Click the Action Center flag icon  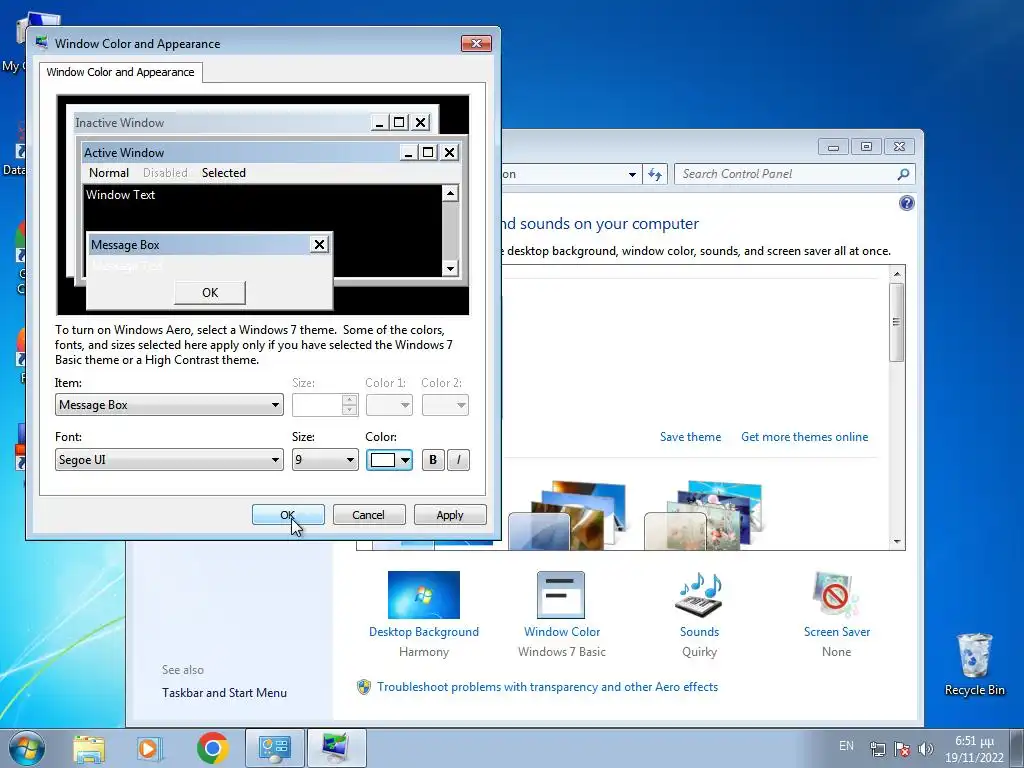coord(902,748)
